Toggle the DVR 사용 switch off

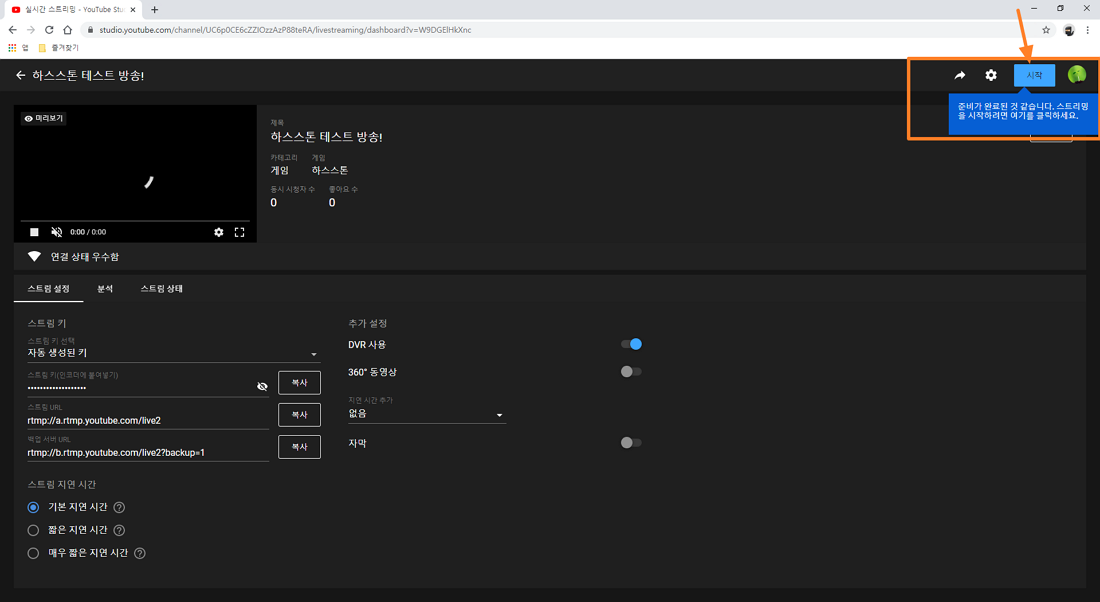click(x=631, y=344)
